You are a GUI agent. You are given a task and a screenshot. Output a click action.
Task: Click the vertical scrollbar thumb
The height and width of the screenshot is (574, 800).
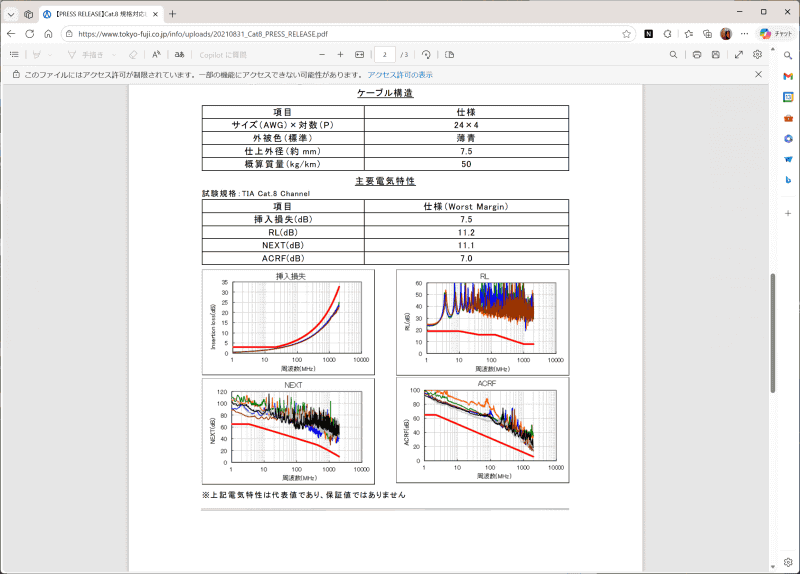coord(772,333)
